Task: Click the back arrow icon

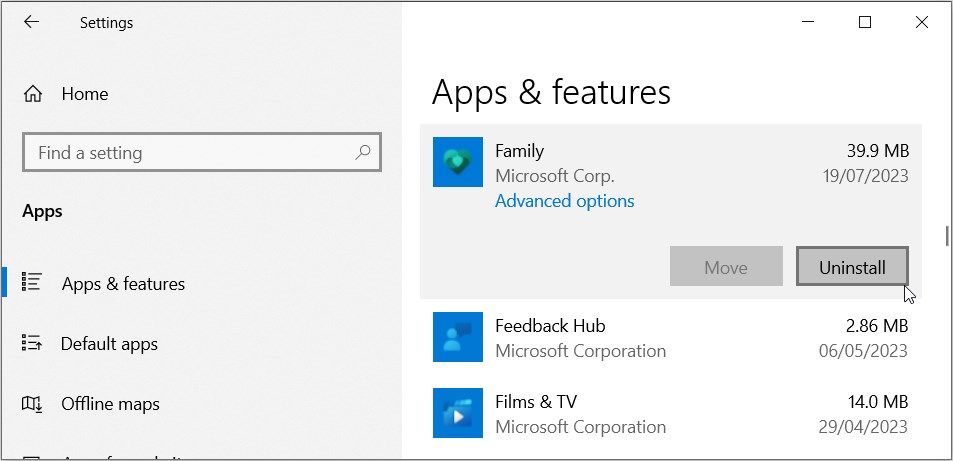Action: coord(31,22)
